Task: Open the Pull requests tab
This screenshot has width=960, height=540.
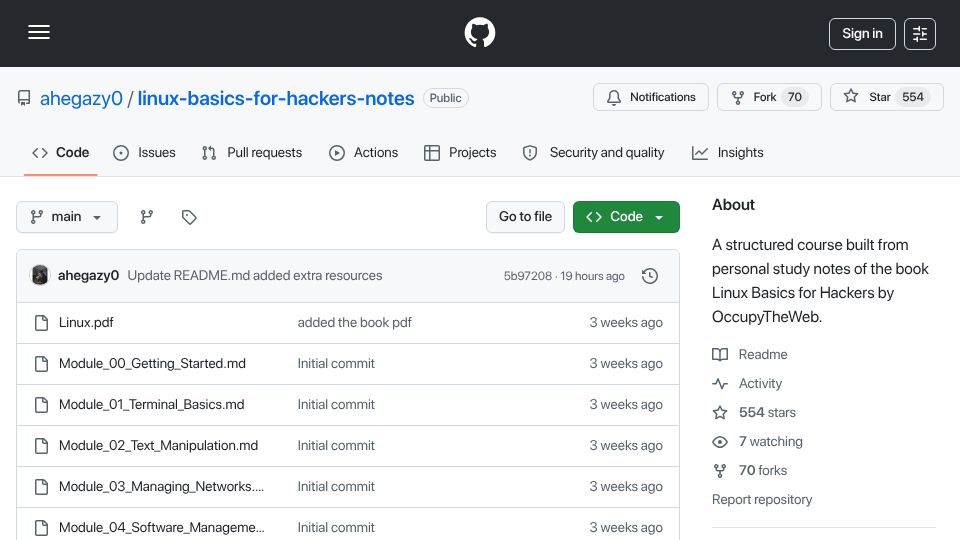Action: point(252,152)
